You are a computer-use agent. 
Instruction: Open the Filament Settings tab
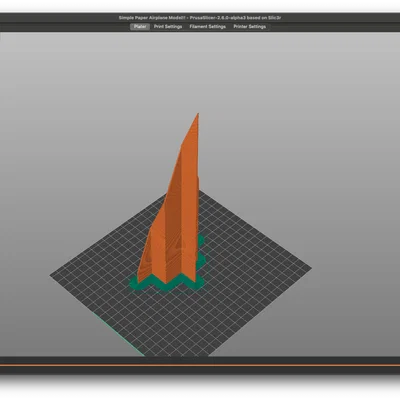click(208, 27)
